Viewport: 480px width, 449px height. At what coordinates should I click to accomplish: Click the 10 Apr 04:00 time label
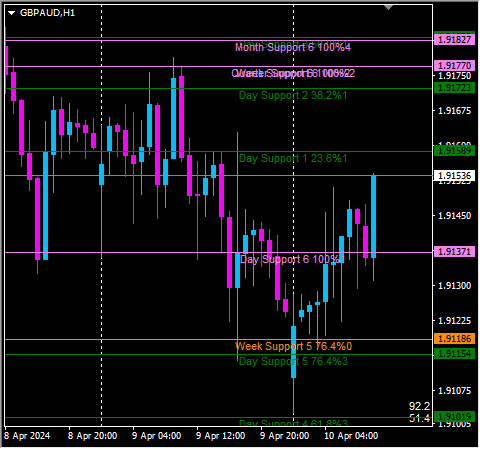point(351,436)
